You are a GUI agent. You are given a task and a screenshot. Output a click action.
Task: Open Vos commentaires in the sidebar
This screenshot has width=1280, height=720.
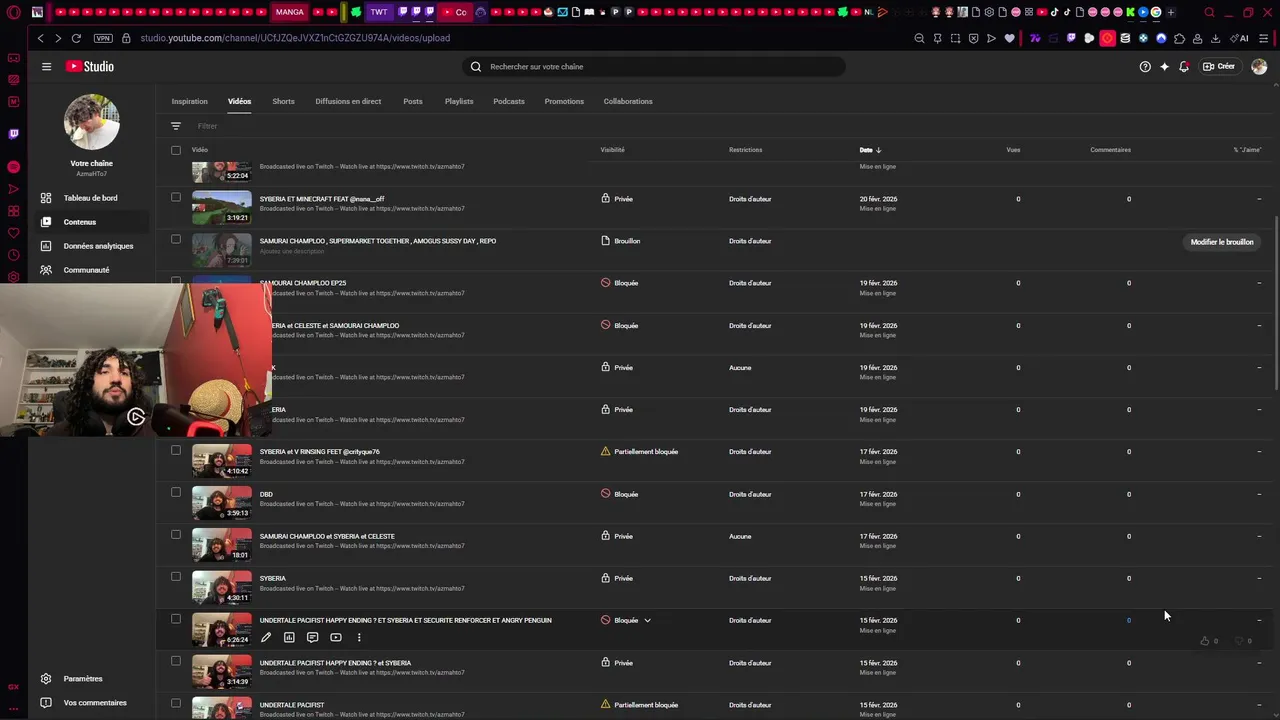(95, 703)
